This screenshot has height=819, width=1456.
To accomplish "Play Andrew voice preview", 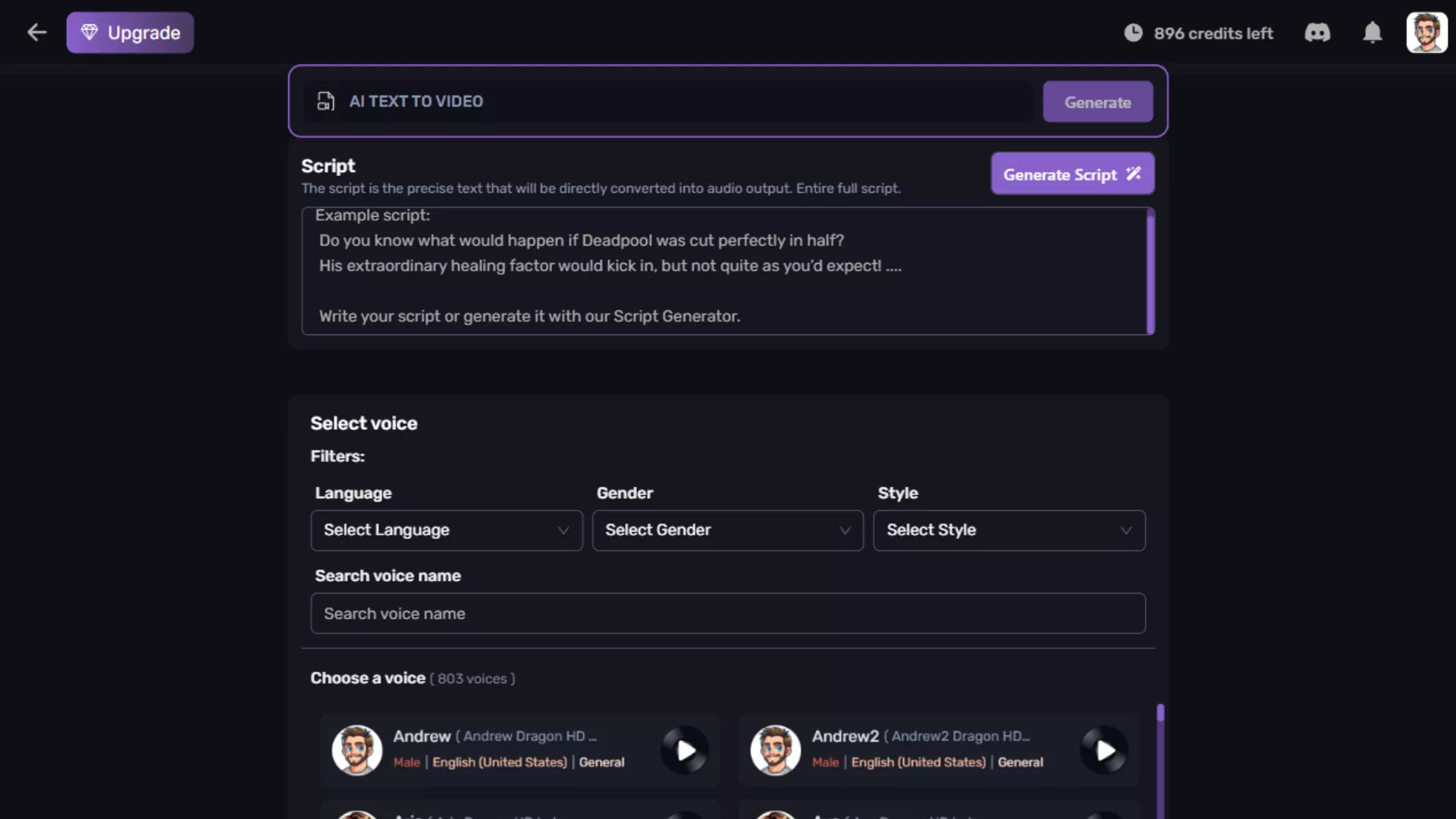I will (686, 750).
